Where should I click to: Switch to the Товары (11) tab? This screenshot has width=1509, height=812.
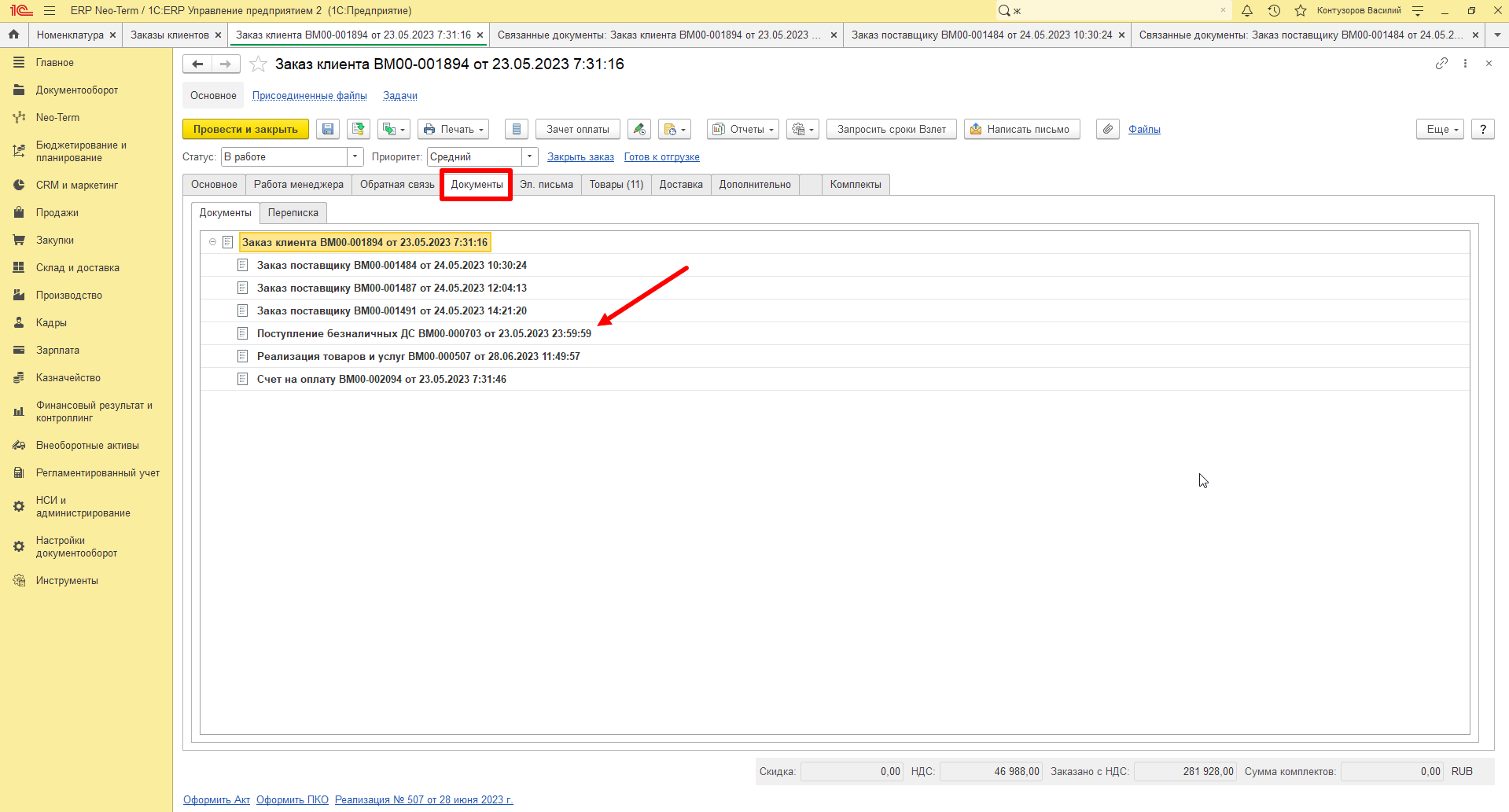click(x=616, y=185)
